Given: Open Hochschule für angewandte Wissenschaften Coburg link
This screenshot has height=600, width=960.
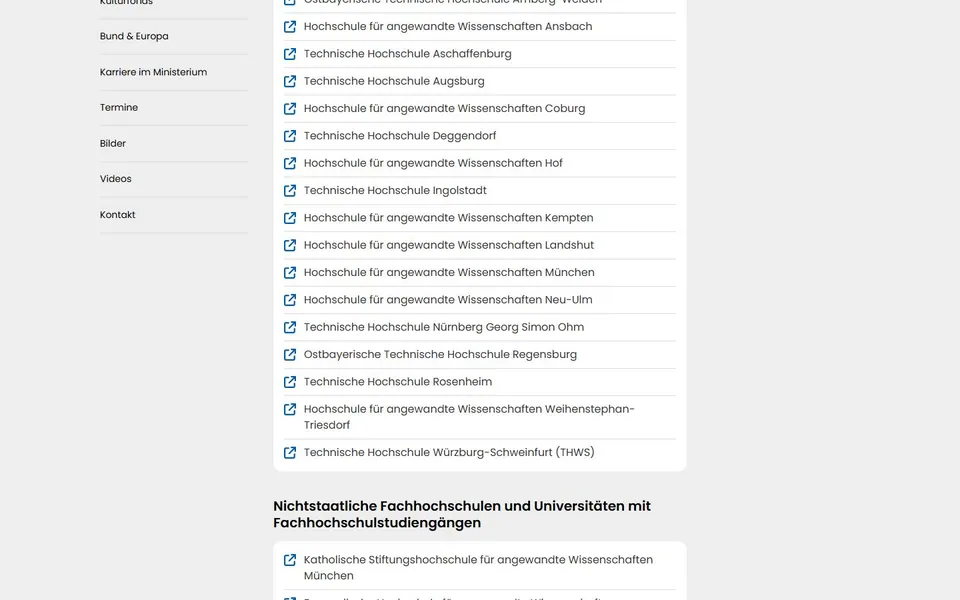Looking at the screenshot, I should (444, 108).
